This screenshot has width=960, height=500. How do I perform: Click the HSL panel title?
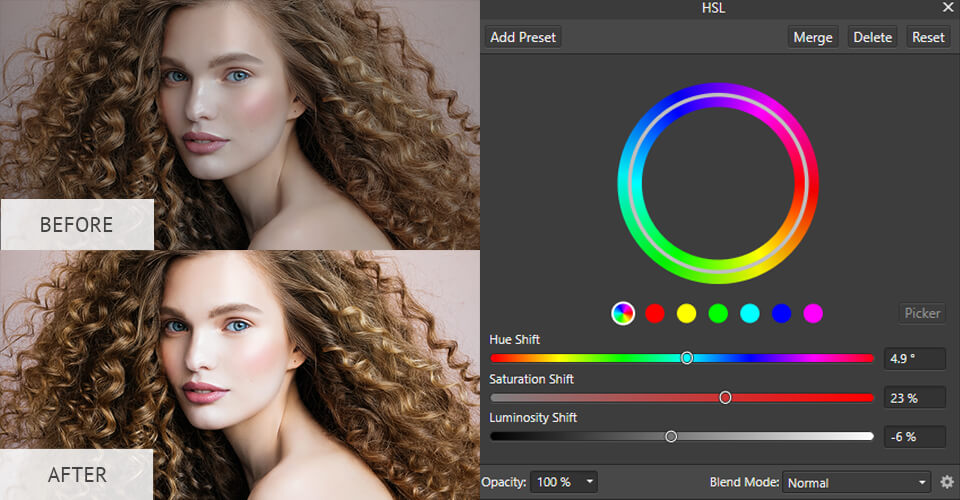coord(713,8)
